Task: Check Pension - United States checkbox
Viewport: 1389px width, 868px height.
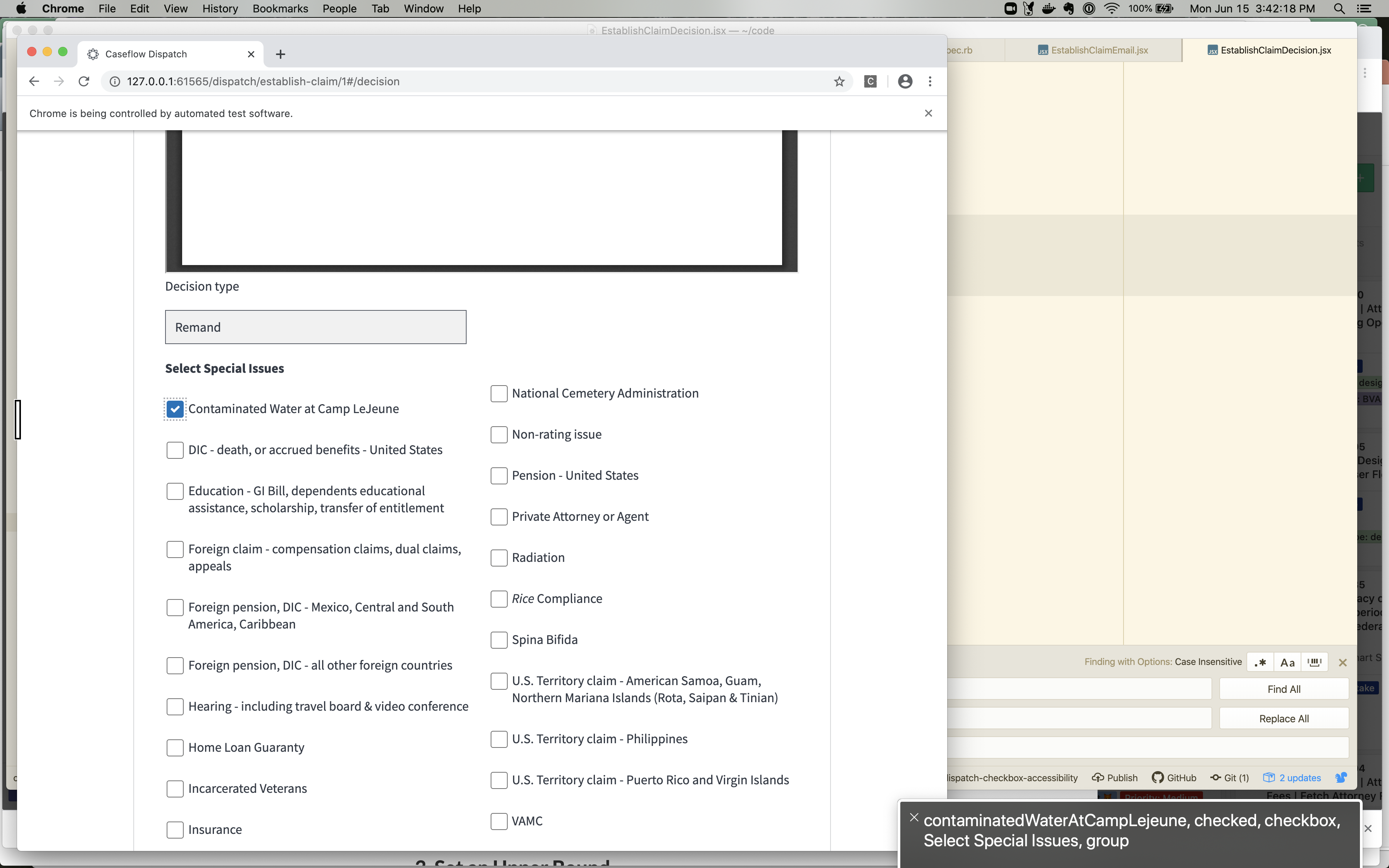Action: [x=499, y=476]
